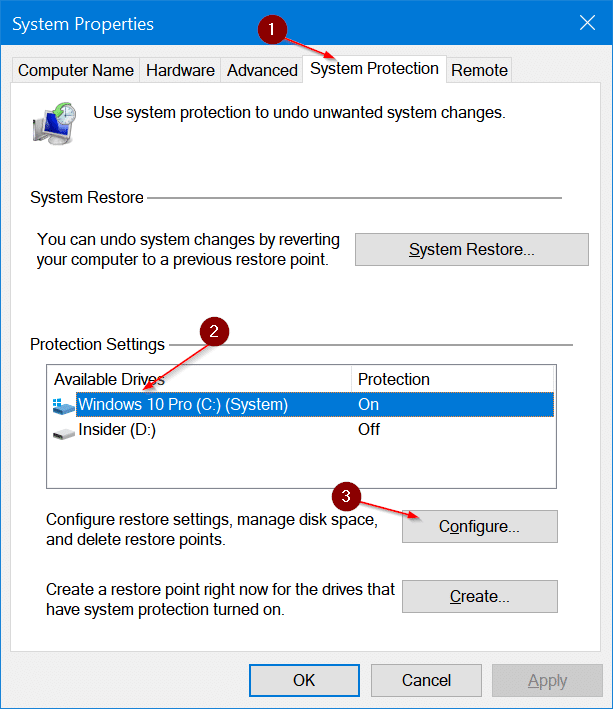Click the Insider (D:) drive icon
The height and width of the screenshot is (709, 613).
click(64, 430)
